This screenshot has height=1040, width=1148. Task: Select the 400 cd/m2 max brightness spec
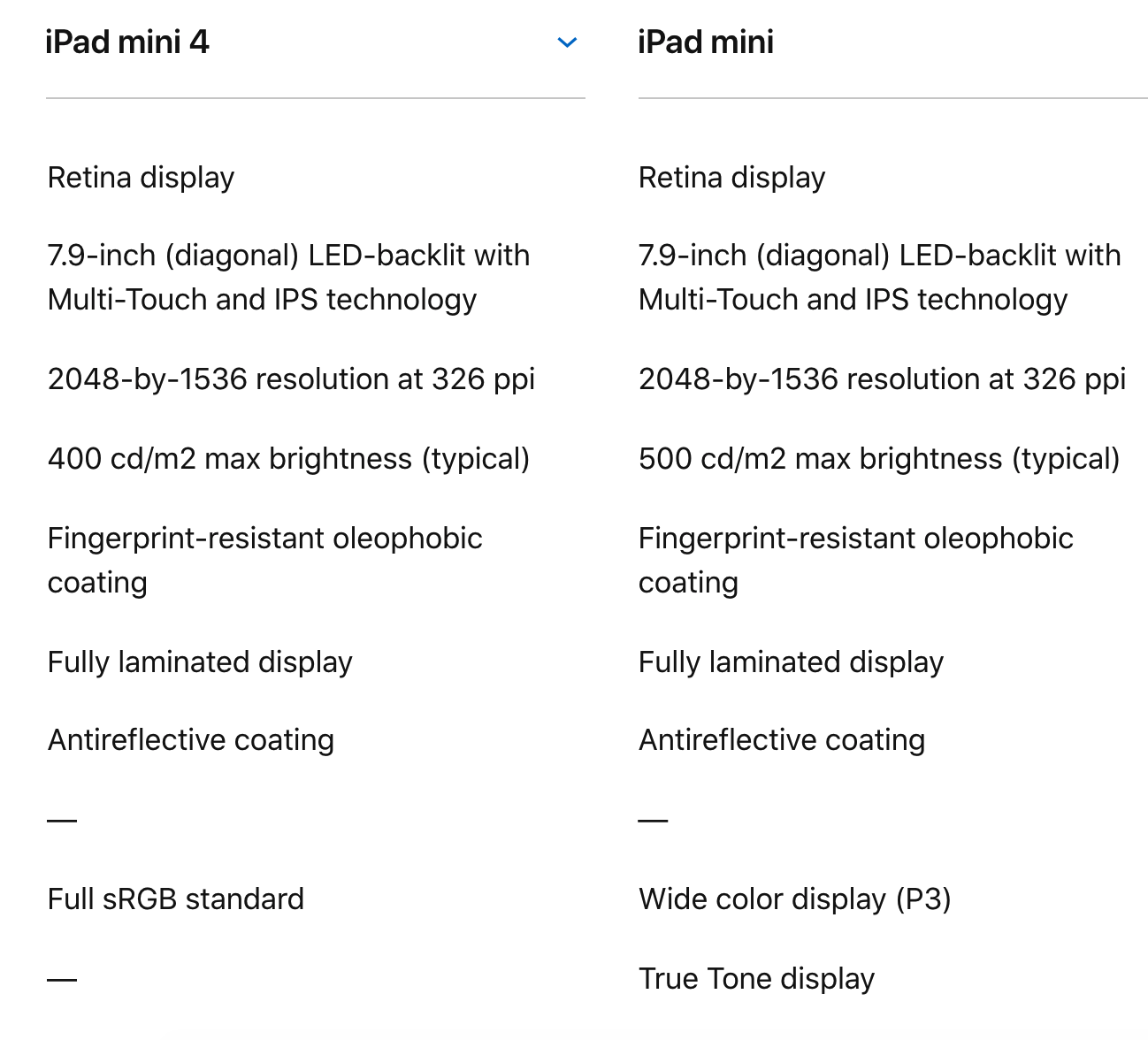tap(289, 459)
